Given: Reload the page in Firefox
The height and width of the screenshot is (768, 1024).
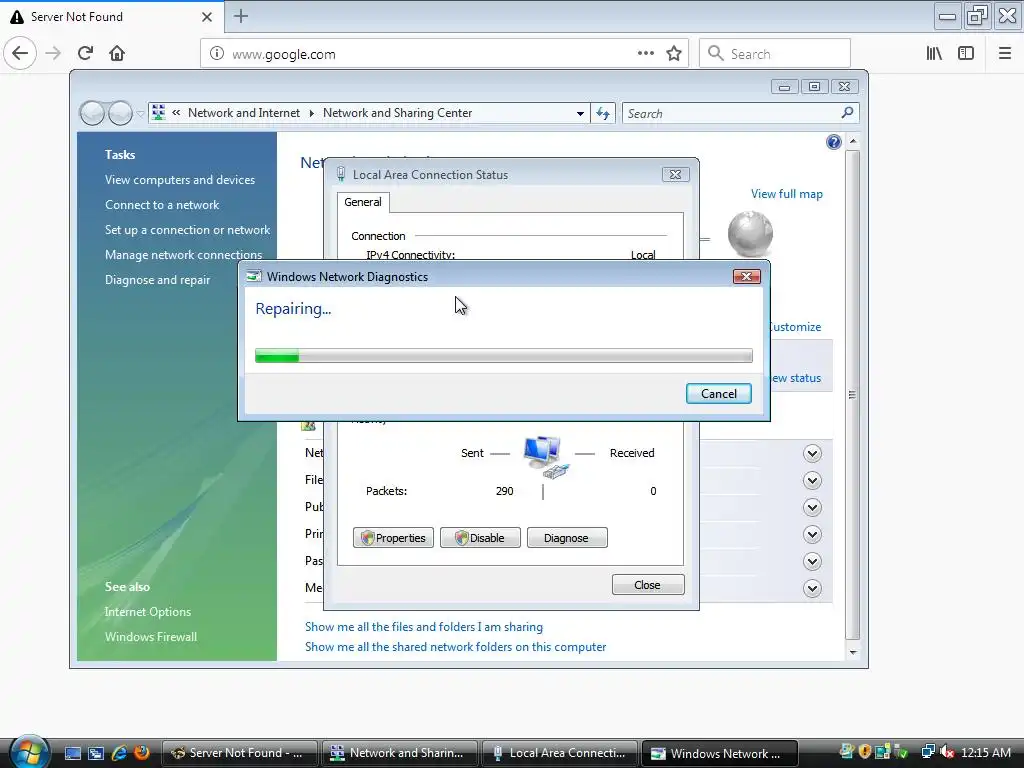Looking at the screenshot, I should 86,54.
